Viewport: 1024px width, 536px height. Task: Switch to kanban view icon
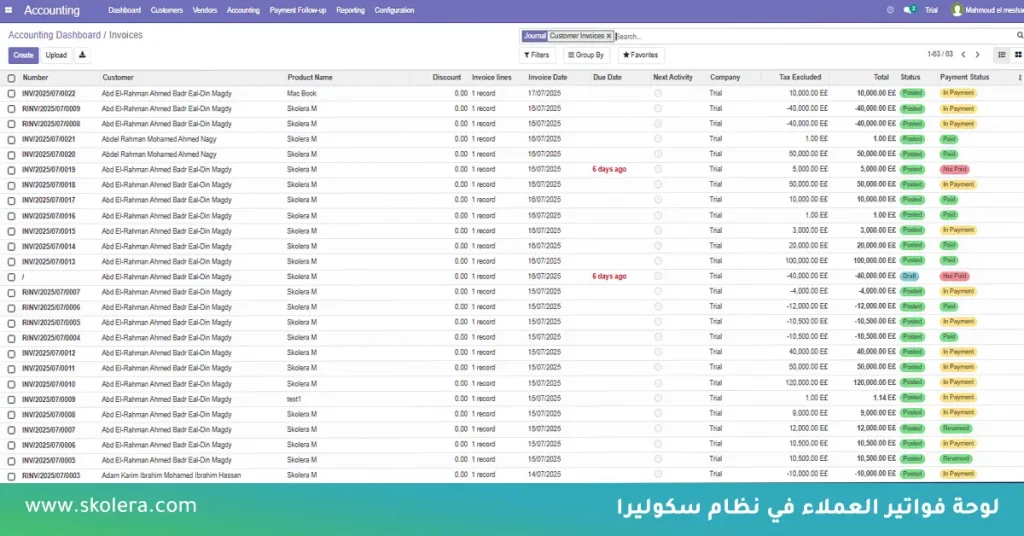click(x=1017, y=55)
